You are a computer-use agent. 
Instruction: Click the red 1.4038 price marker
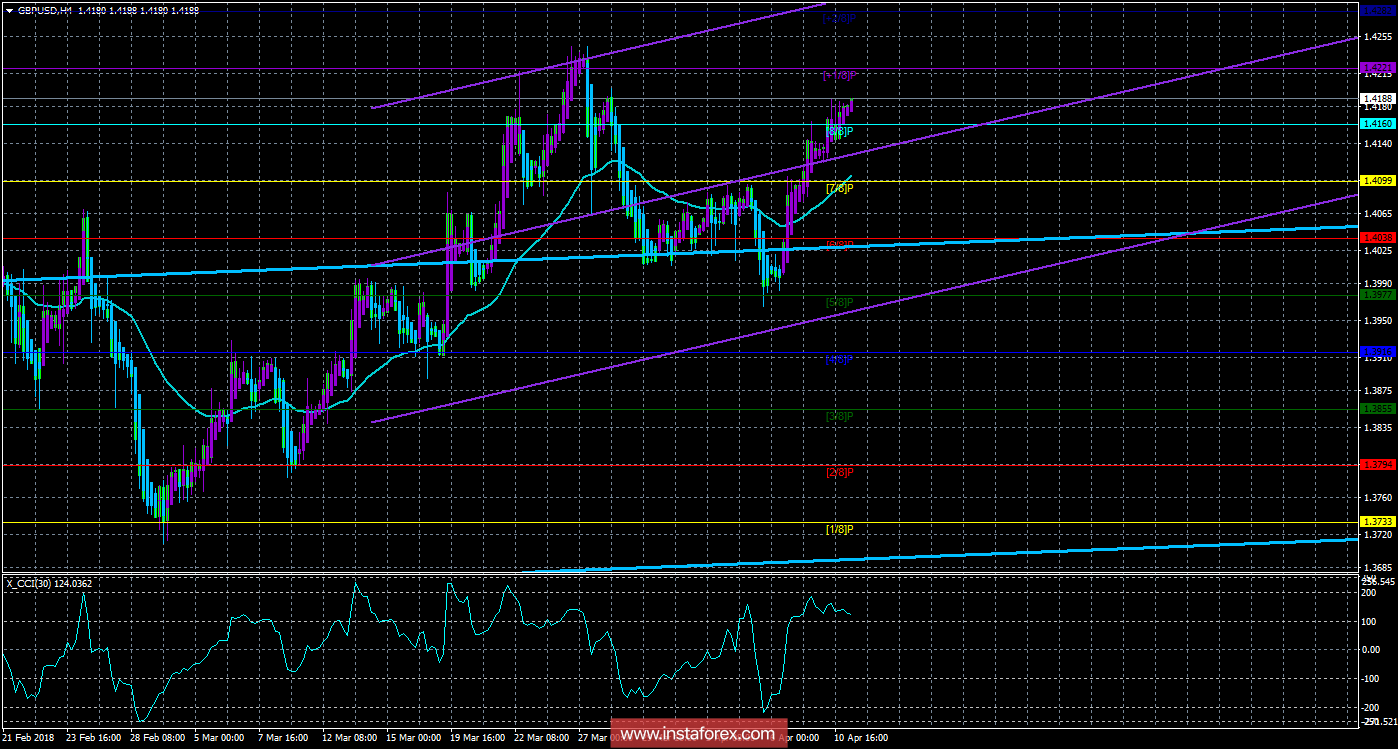click(x=1379, y=237)
